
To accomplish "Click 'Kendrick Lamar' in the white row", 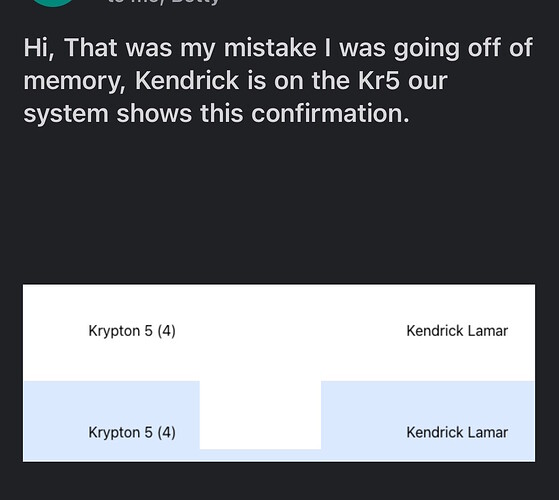I will click(457, 331).
